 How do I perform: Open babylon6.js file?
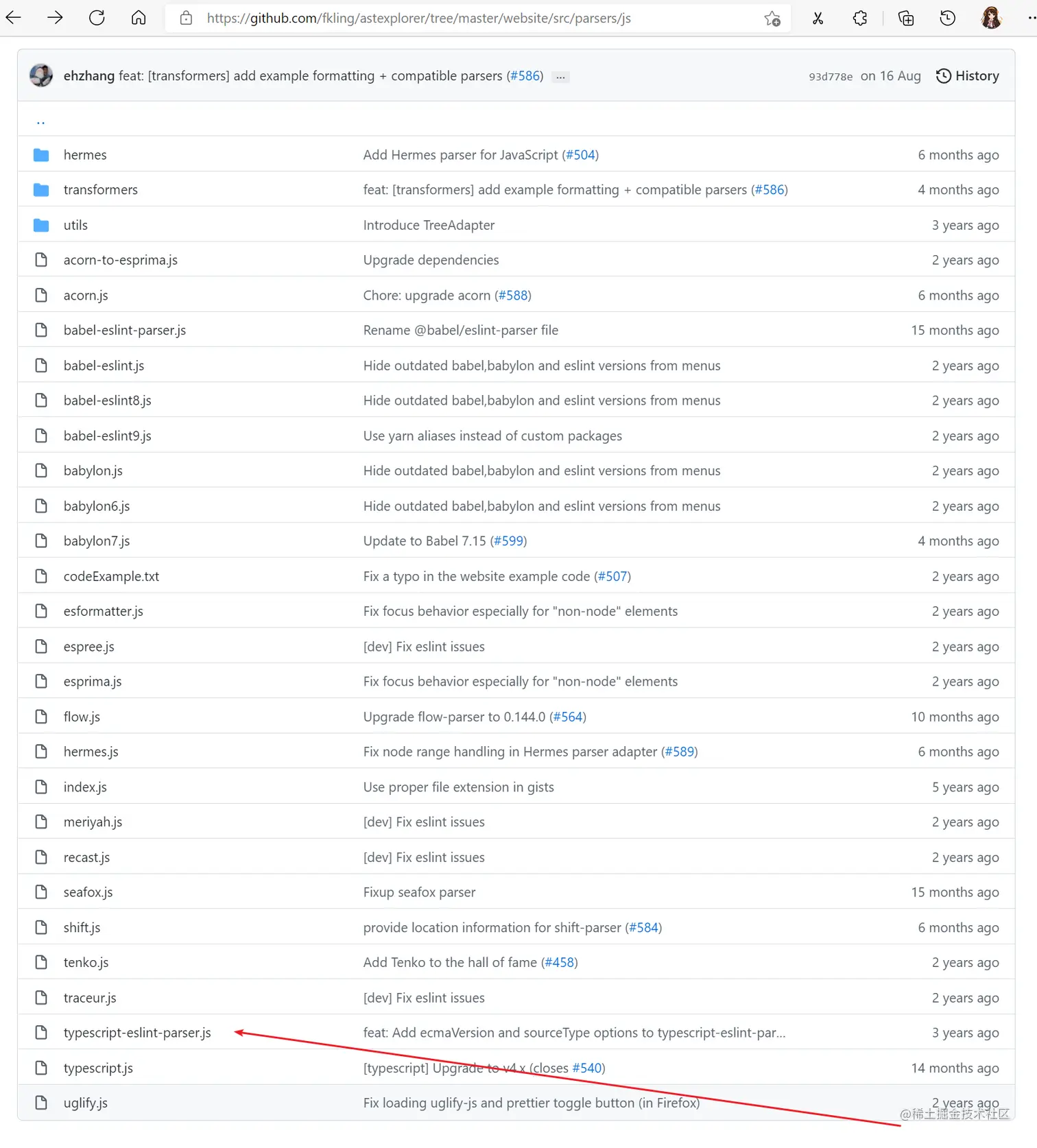point(97,506)
